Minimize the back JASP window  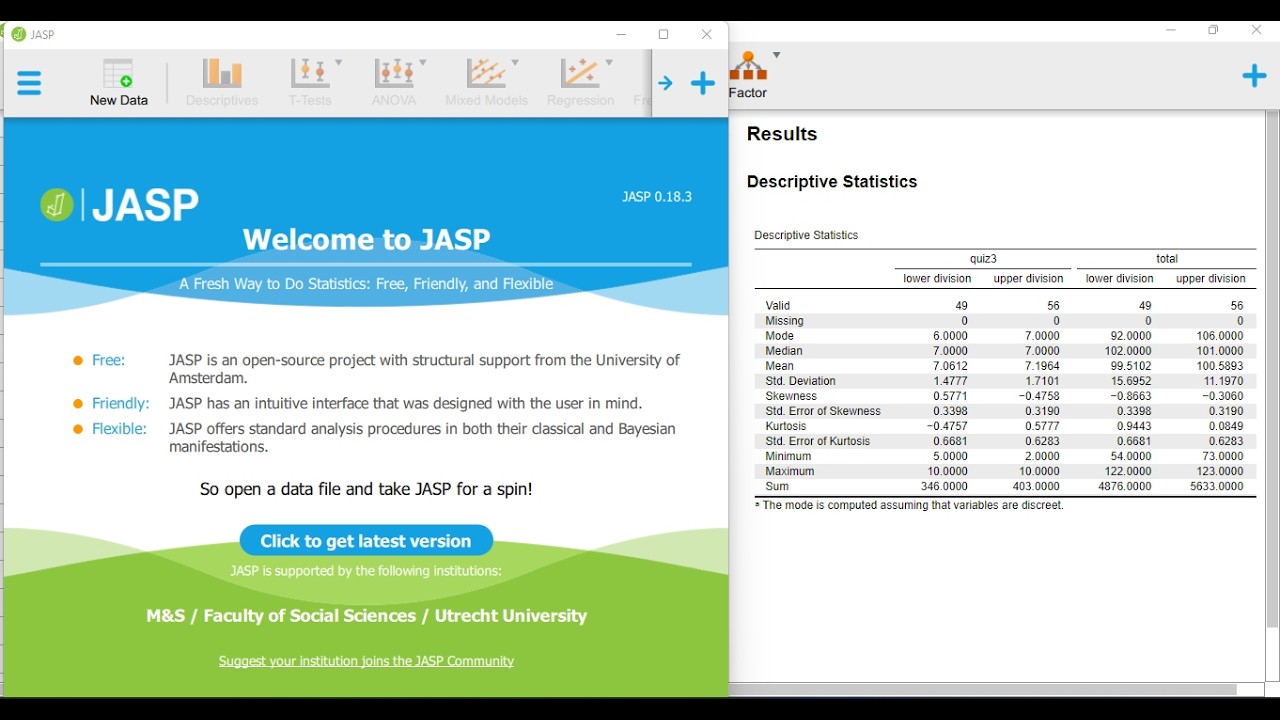click(1172, 31)
